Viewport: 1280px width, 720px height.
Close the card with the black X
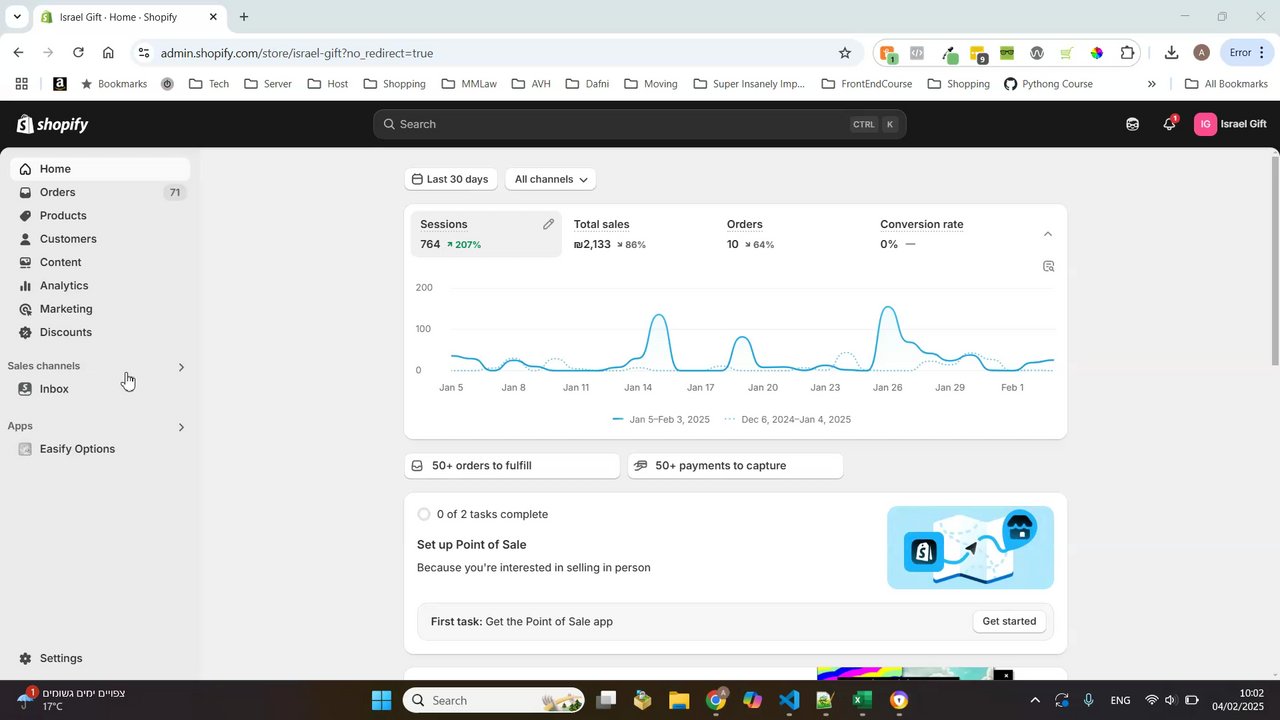click(x=1004, y=675)
